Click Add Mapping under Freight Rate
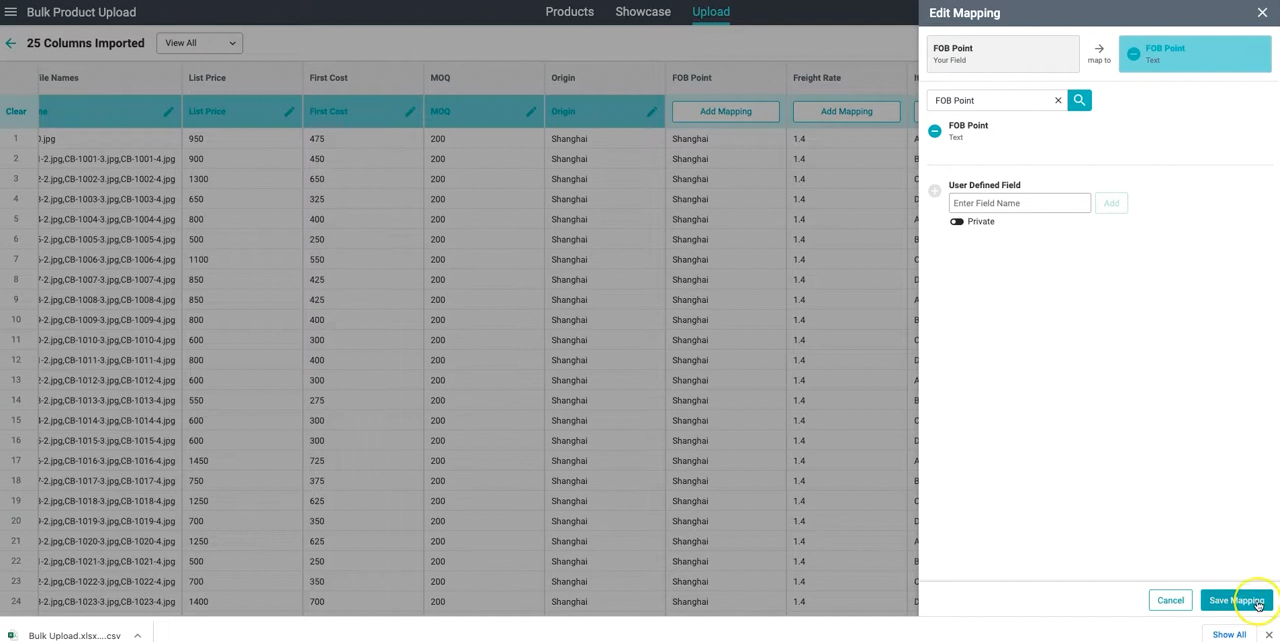1280x642 pixels. pyautogui.click(x=846, y=111)
